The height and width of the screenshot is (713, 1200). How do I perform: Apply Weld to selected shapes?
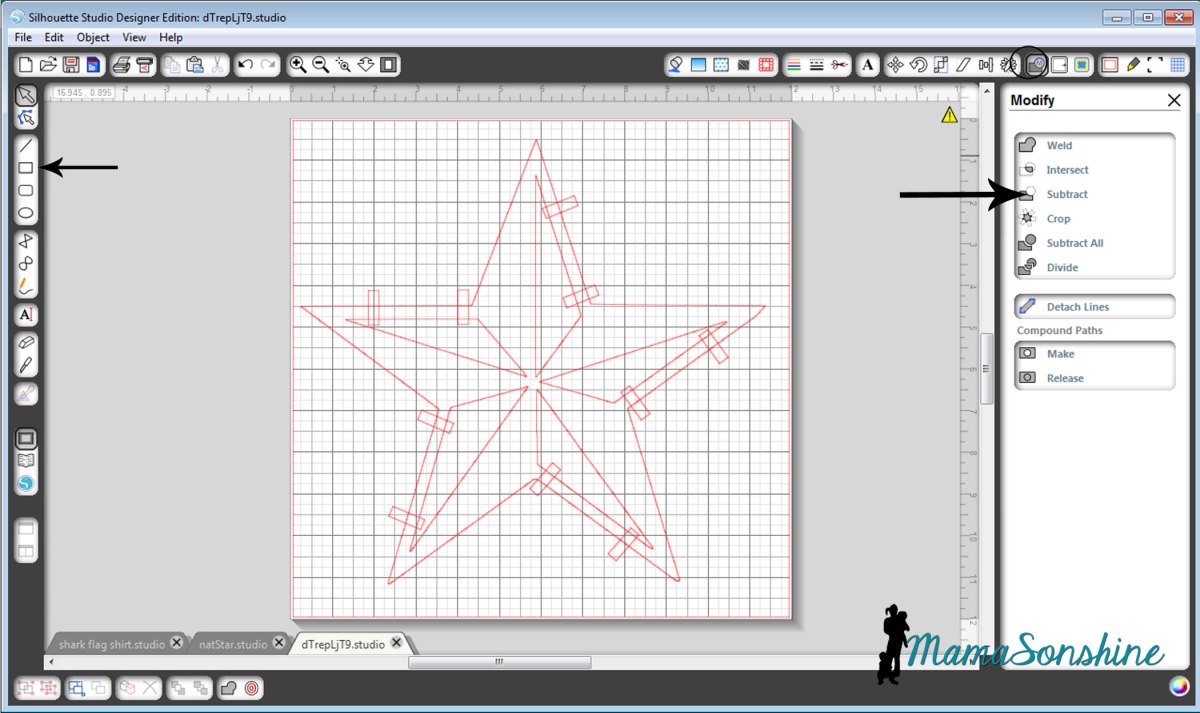[1058, 146]
